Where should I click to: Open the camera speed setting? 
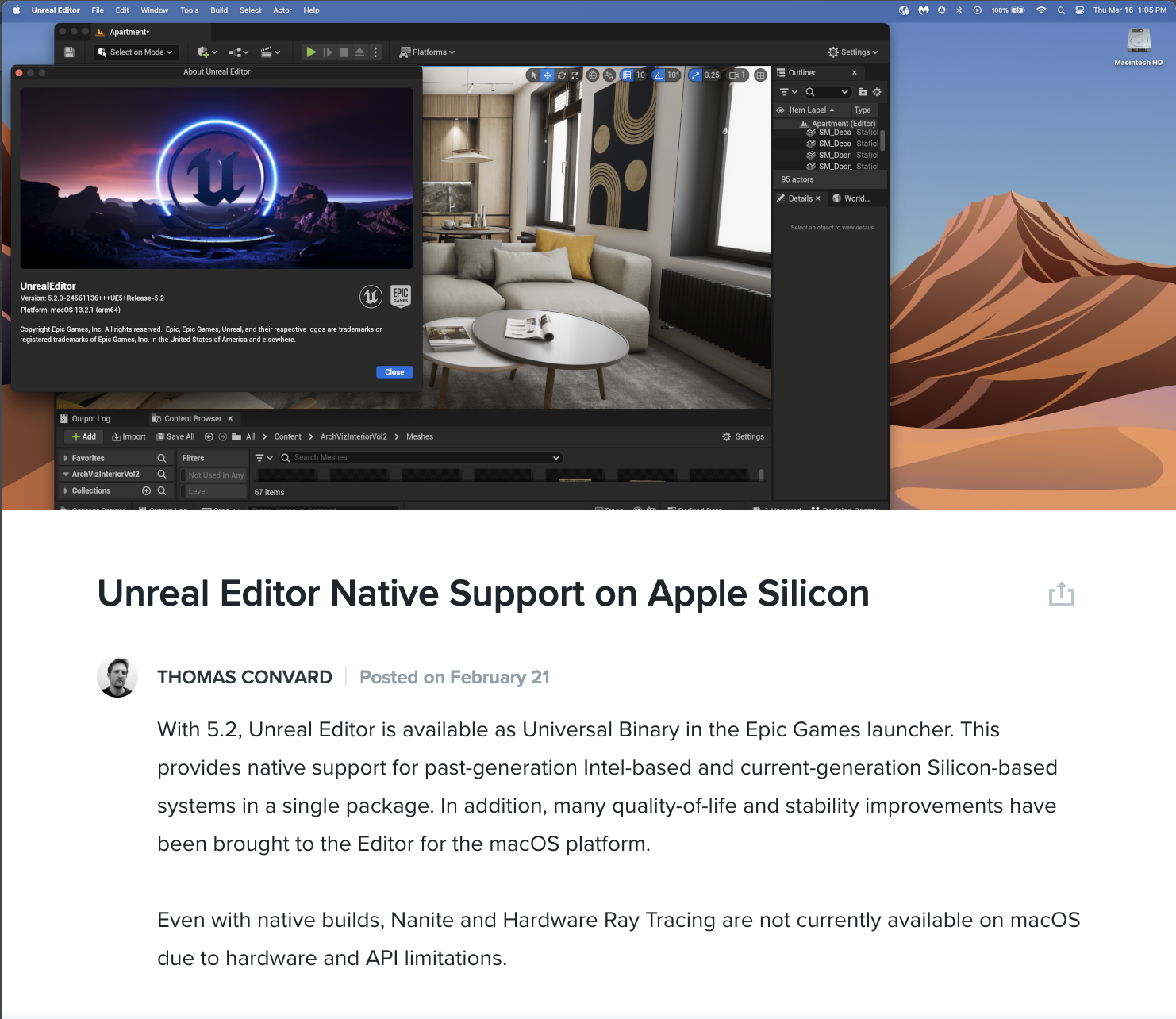pos(738,75)
